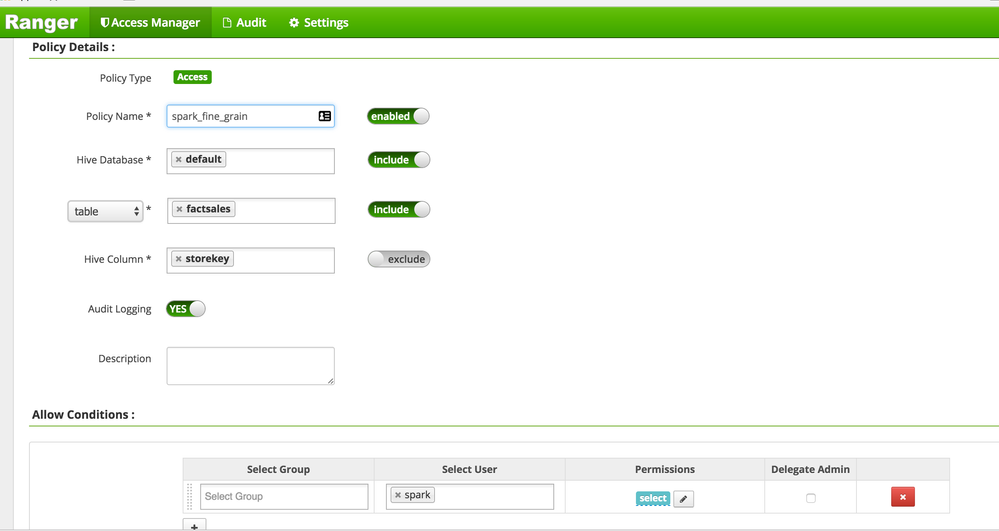Click the Select Group column header
999x531 pixels.
pos(278,469)
